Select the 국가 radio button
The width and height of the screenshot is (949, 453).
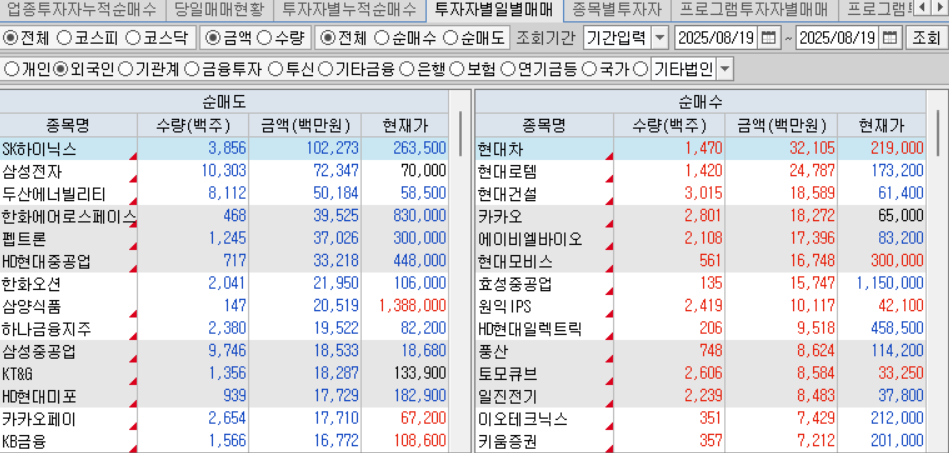(x=589, y=69)
